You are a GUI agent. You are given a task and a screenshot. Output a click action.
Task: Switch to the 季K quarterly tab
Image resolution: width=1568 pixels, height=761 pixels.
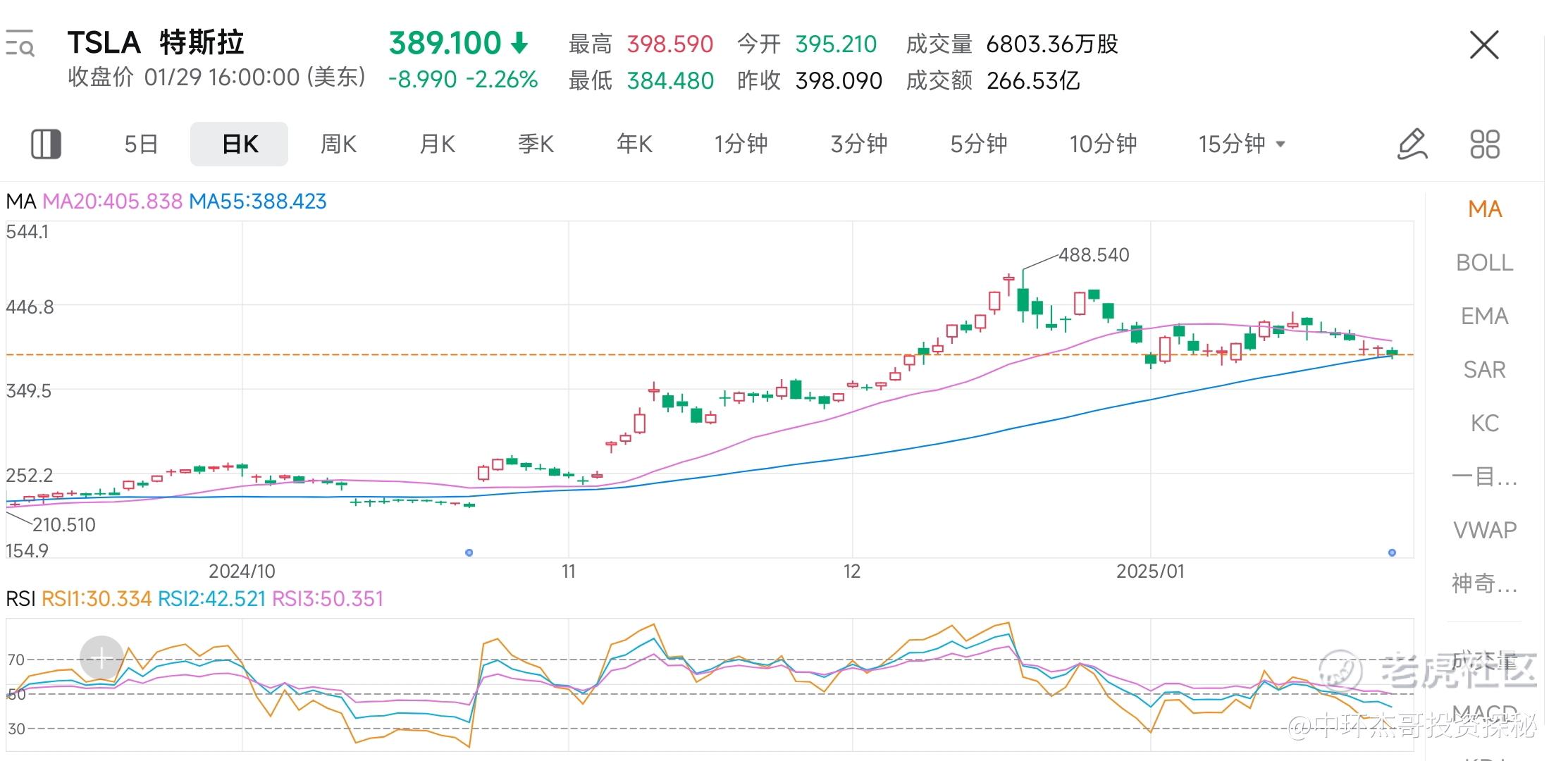click(536, 144)
